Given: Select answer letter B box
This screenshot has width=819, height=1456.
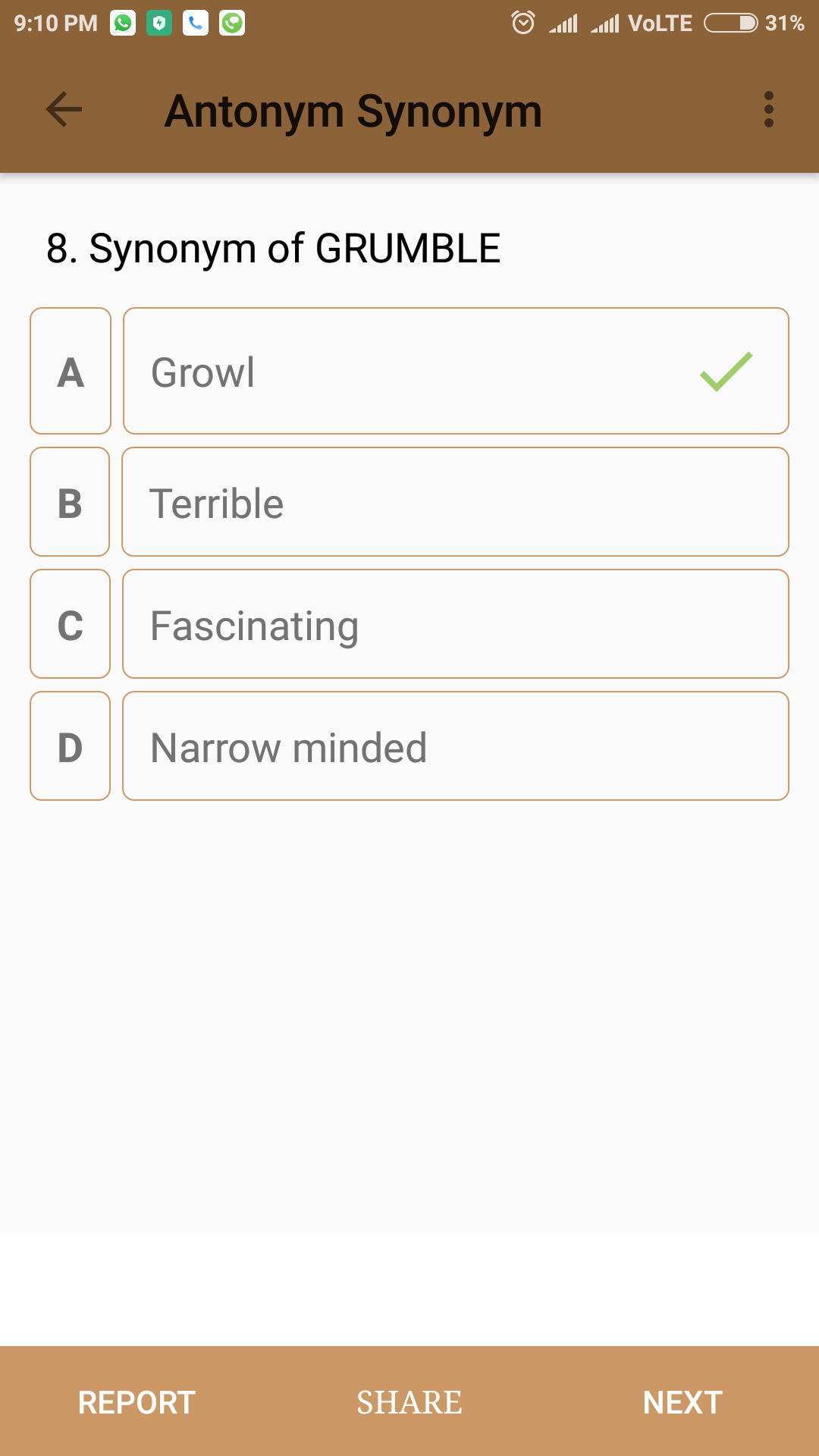Looking at the screenshot, I should tap(70, 502).
